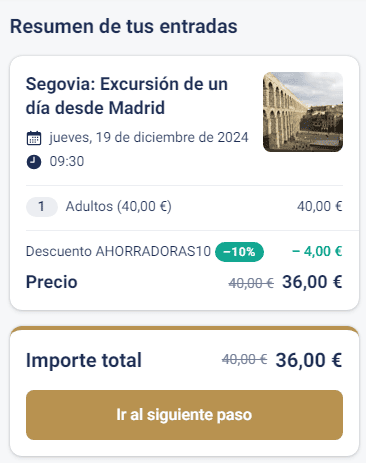Click the strikethrough 40,00 € in Precio row

tap(251, 283)
